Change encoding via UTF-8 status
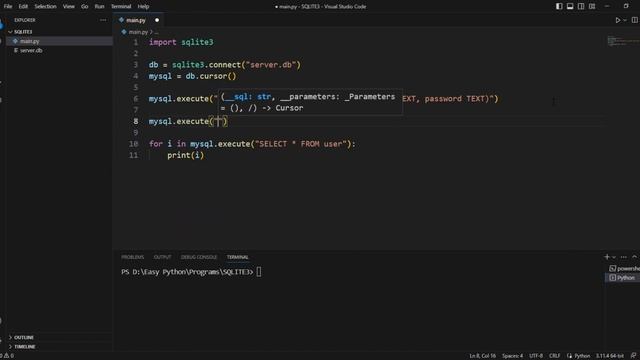 click(x=536, y=356)
